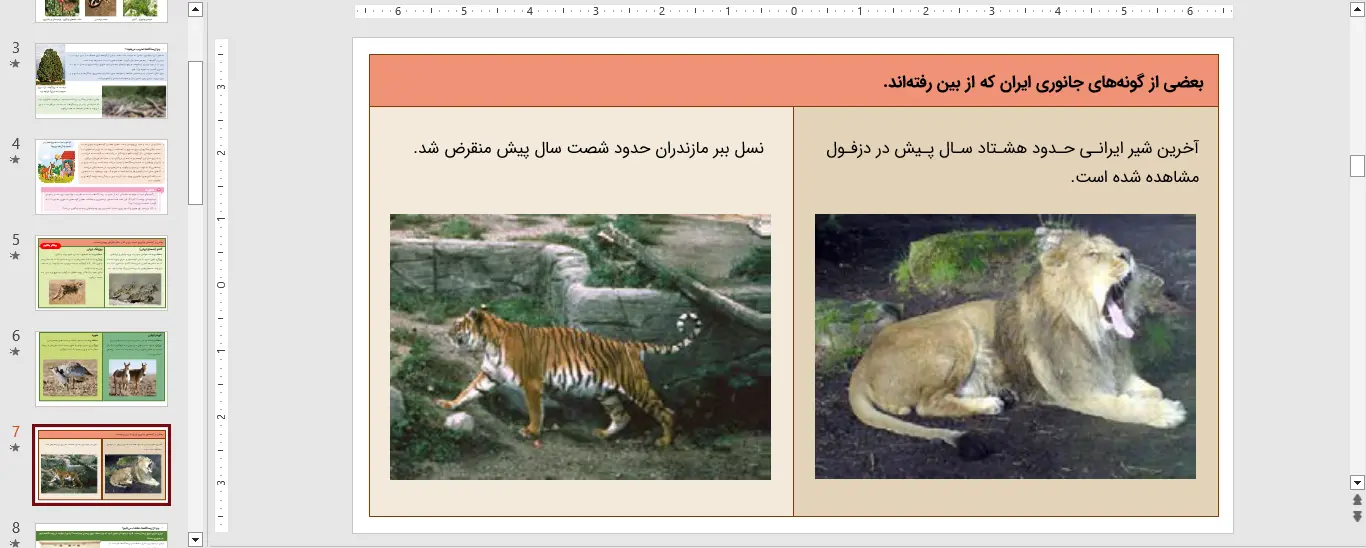The height and width of the screenshot is (548, 1366).
Task: Go to previous slide using double-up arrow
Action: pyautogui.click(x=1357, y=499)
